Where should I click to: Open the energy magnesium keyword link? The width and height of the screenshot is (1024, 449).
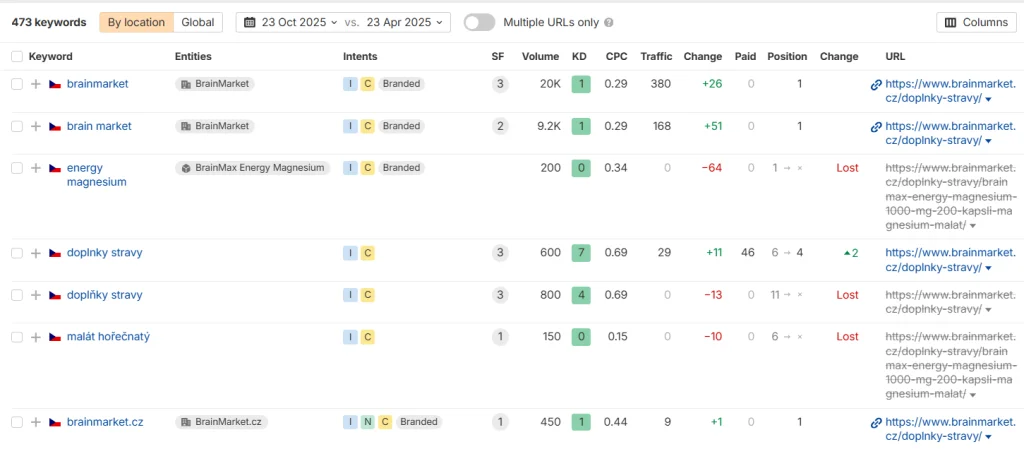click(x=97, y=176)
